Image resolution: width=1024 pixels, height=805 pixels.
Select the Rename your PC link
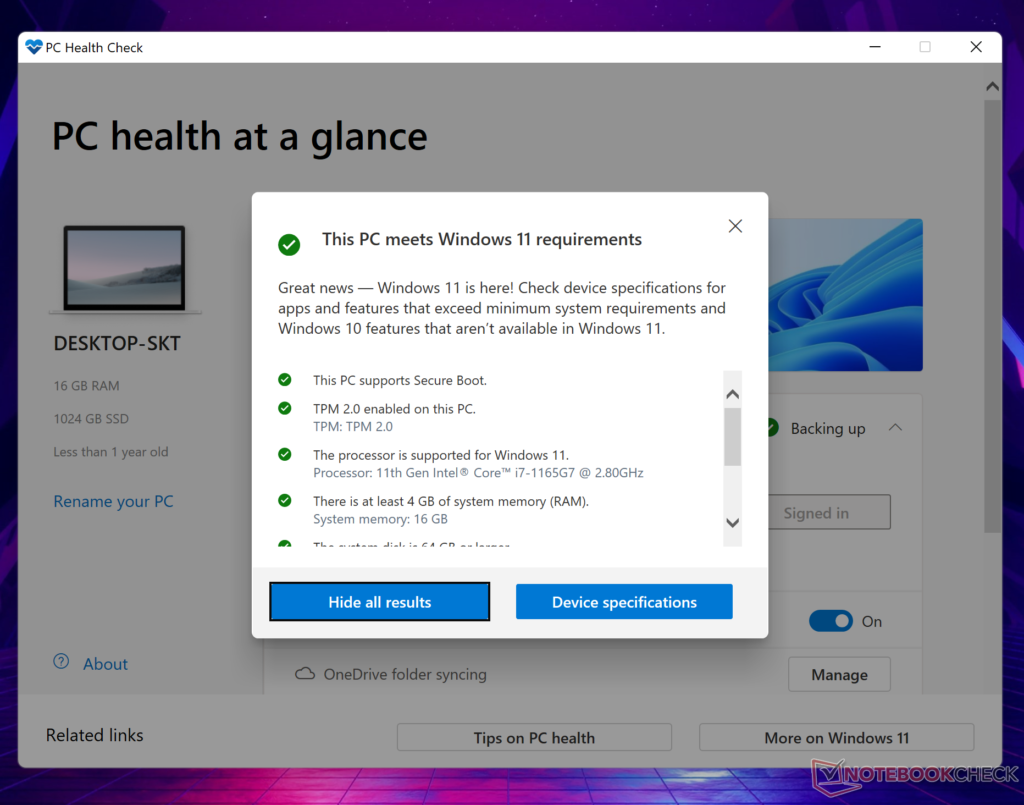(113, 501)
